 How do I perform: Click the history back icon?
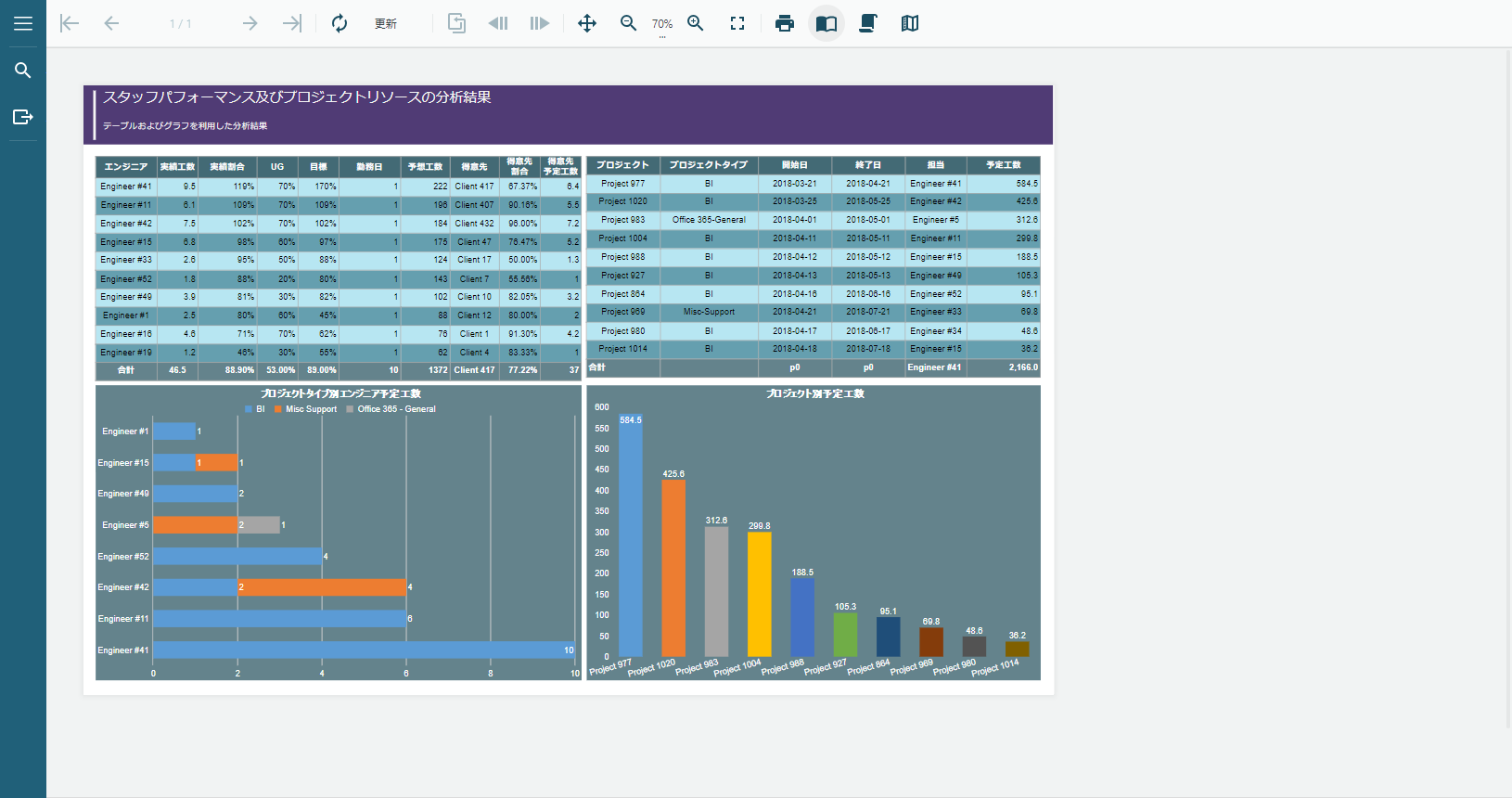click(498, 23)
